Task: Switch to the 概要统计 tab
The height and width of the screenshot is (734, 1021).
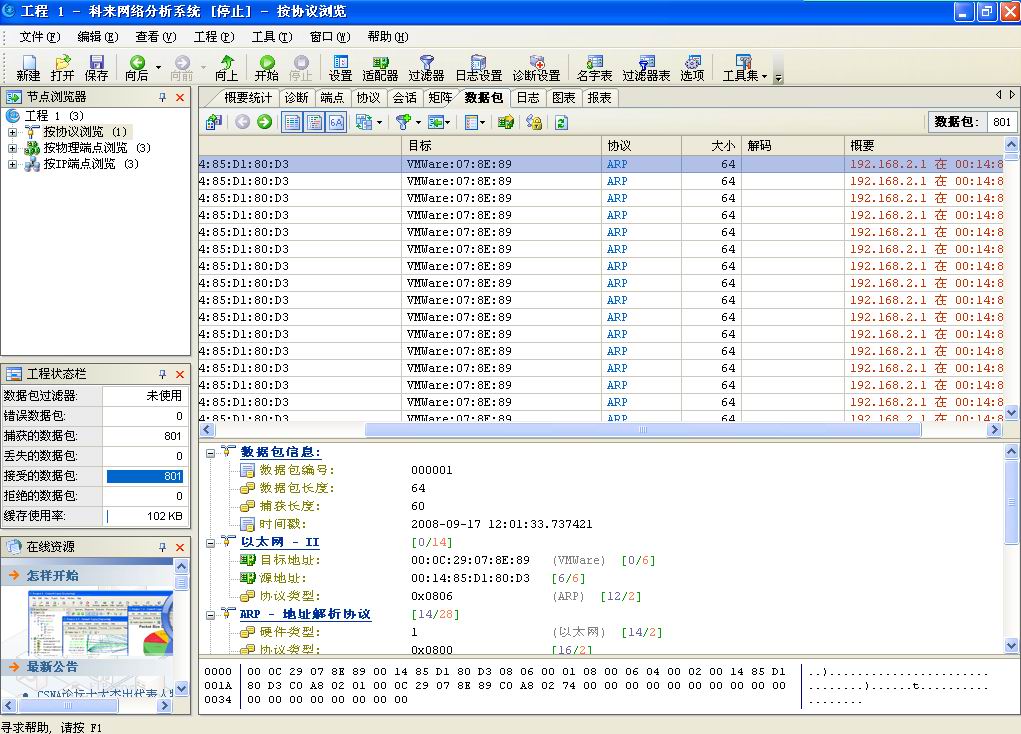Action: click(x=247, y=97)
